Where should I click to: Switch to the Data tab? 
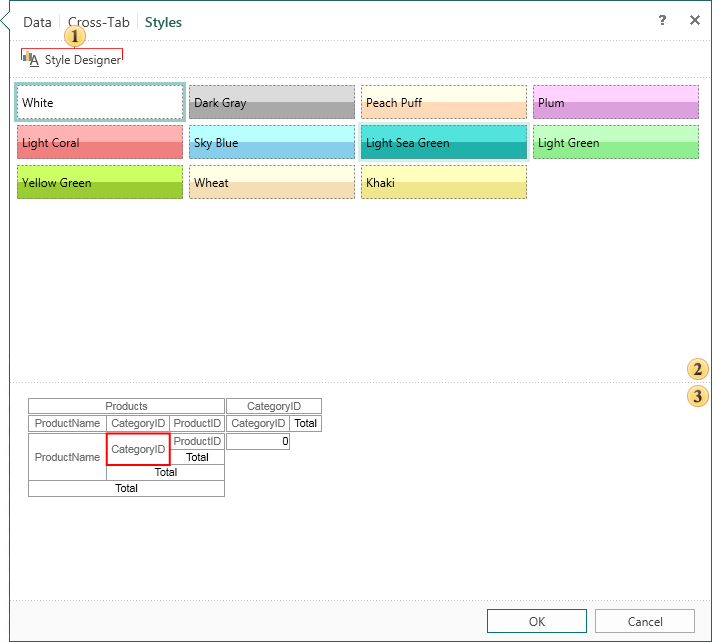tap(37, 22)
